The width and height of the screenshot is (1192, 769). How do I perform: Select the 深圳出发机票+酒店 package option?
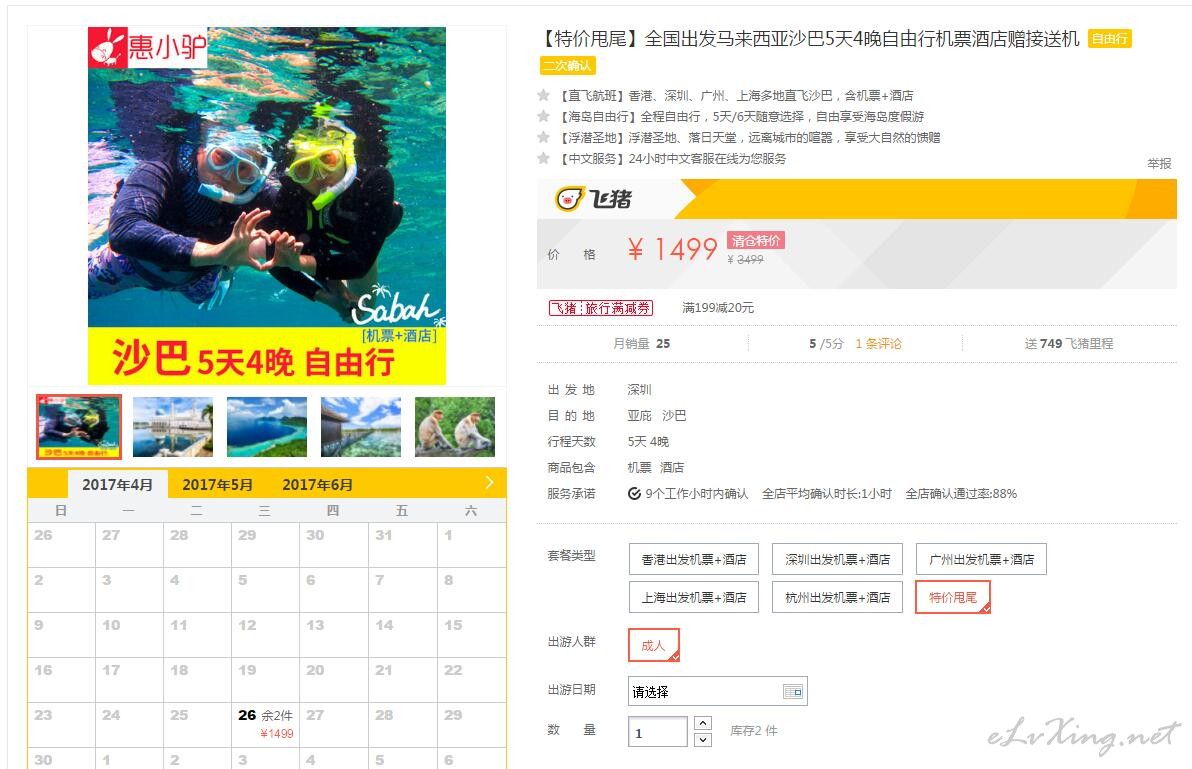point(837,559)
